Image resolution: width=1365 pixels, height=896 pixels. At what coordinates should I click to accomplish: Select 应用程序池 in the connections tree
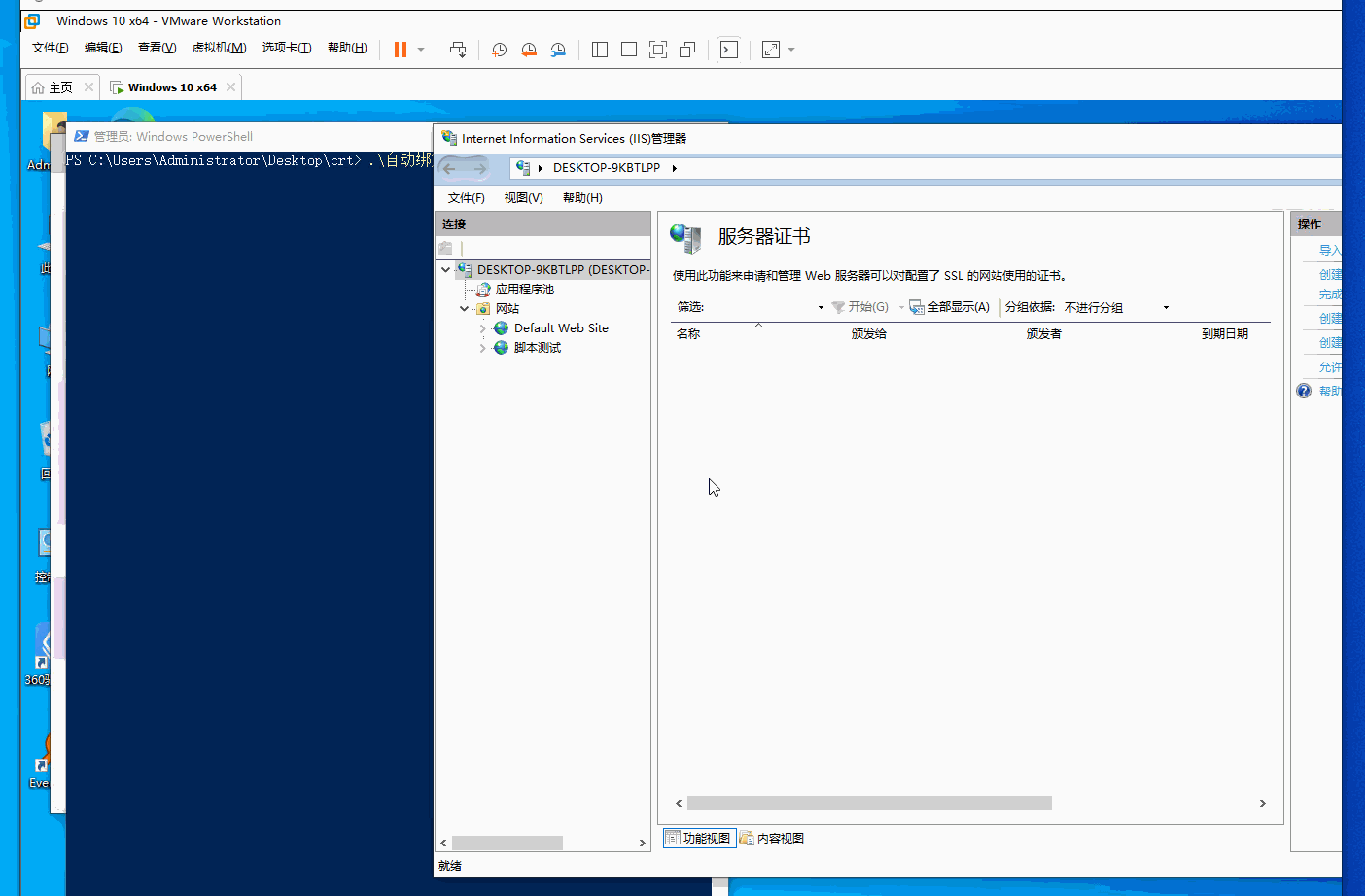point(524,290)
